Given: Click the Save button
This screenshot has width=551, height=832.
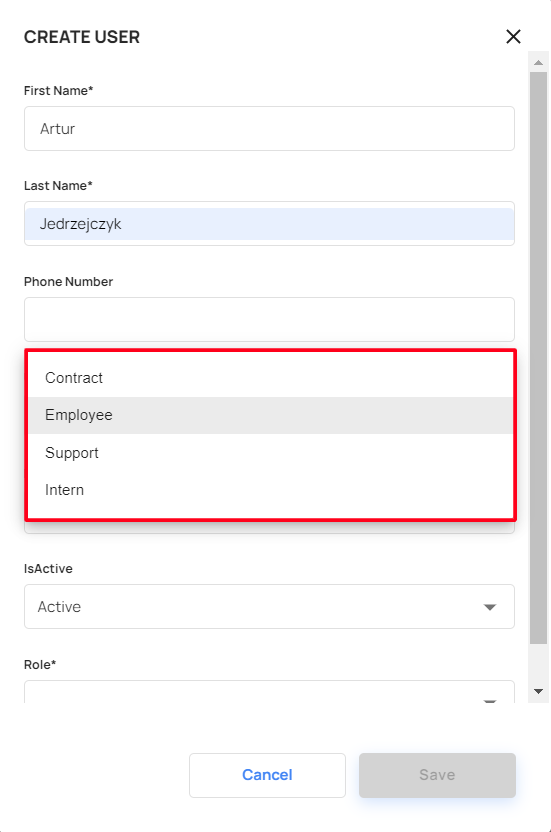Looking at the screenshot, I should click(x=437, y=775).
